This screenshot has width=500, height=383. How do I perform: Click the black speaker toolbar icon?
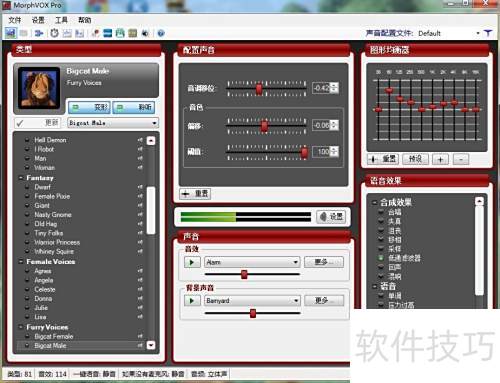point(145,33)
